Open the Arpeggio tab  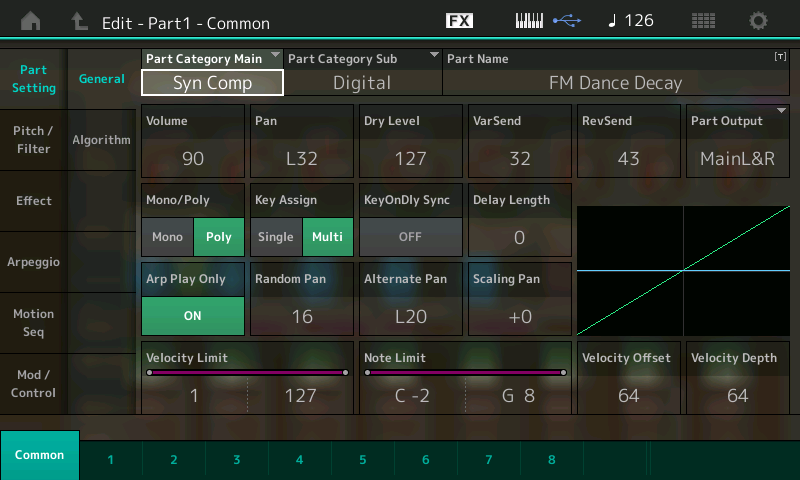(x=34, y=262)
